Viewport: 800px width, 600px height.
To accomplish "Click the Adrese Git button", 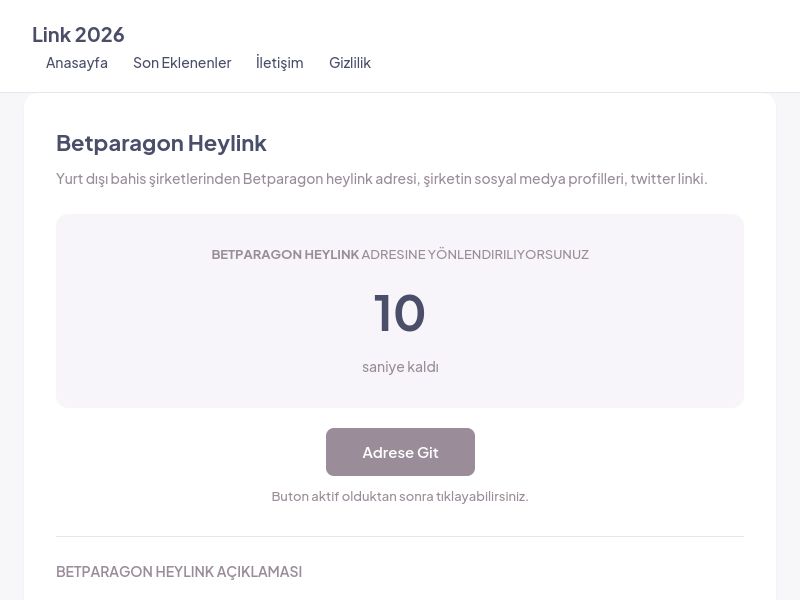I will 401,452.
